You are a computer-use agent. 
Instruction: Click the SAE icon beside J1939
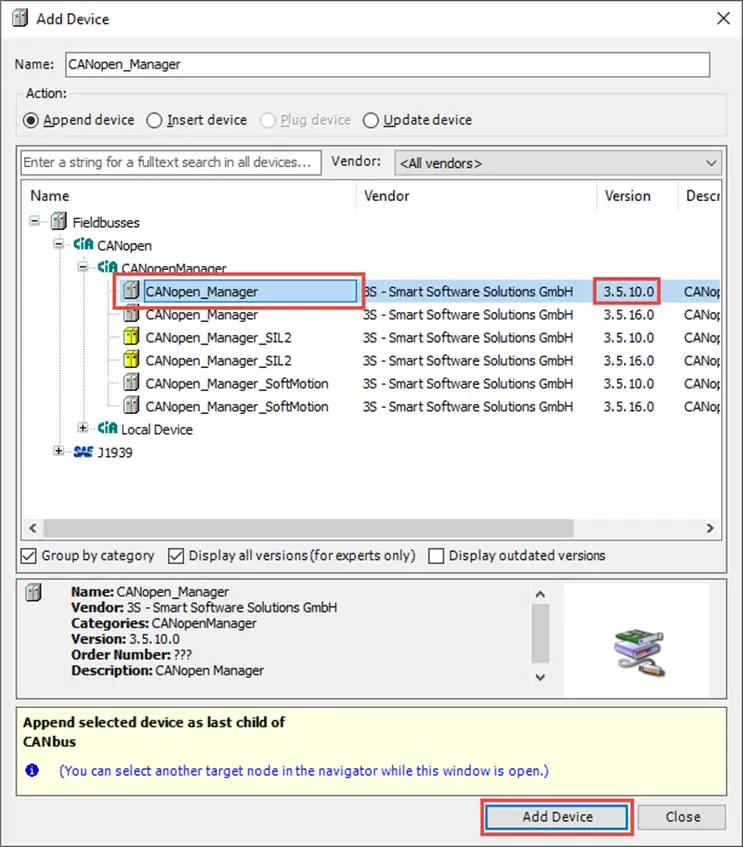(x=83, y=452)
